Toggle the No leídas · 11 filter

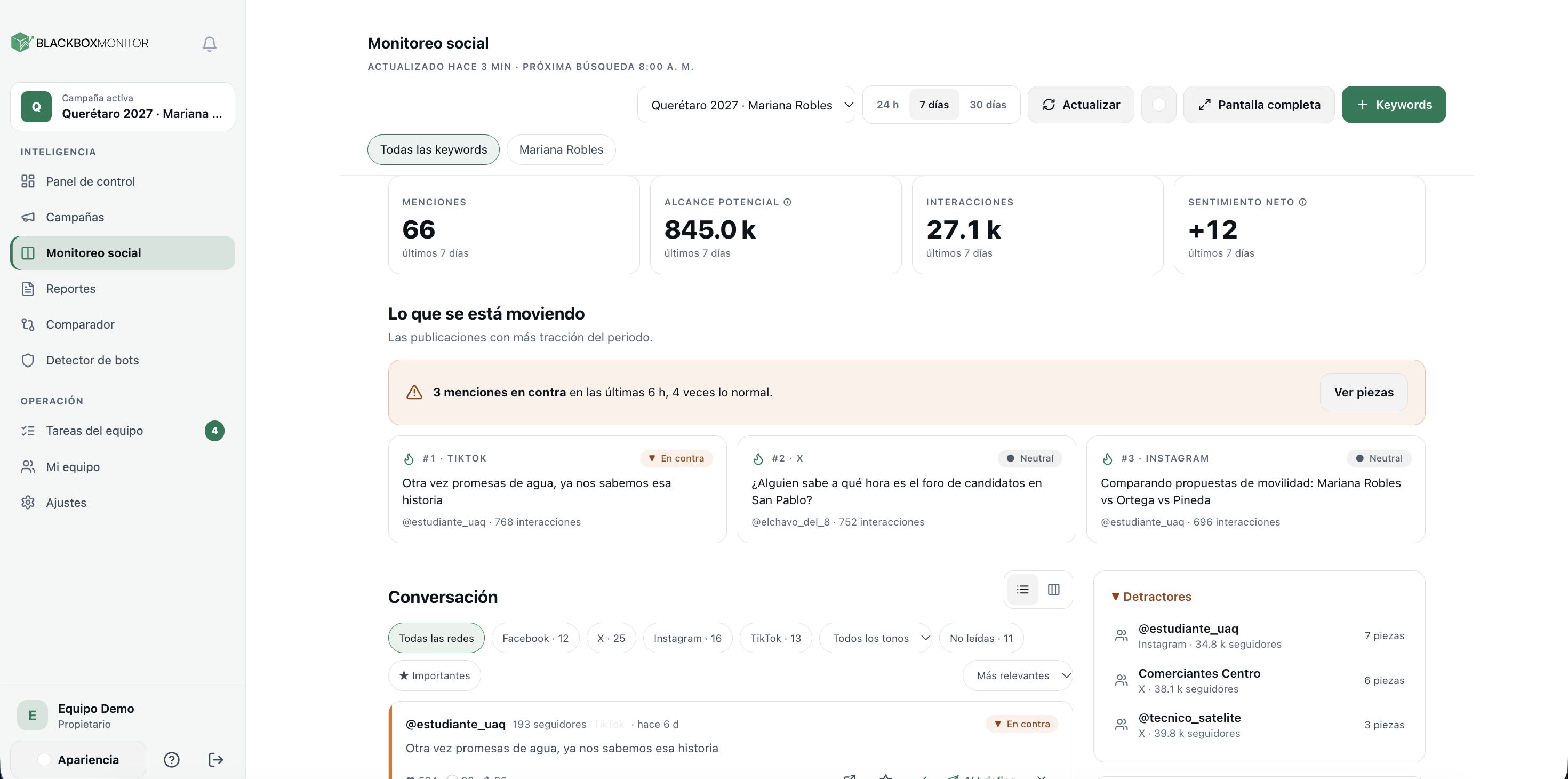[981, 638]
